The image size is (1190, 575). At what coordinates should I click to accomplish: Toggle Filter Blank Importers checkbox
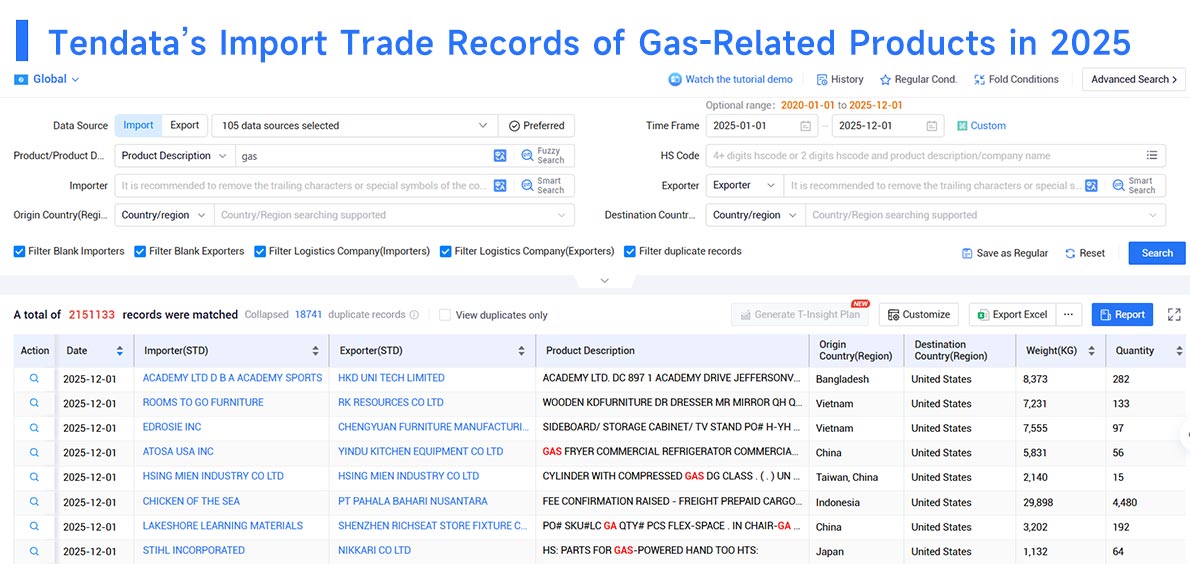coord(20,251)
